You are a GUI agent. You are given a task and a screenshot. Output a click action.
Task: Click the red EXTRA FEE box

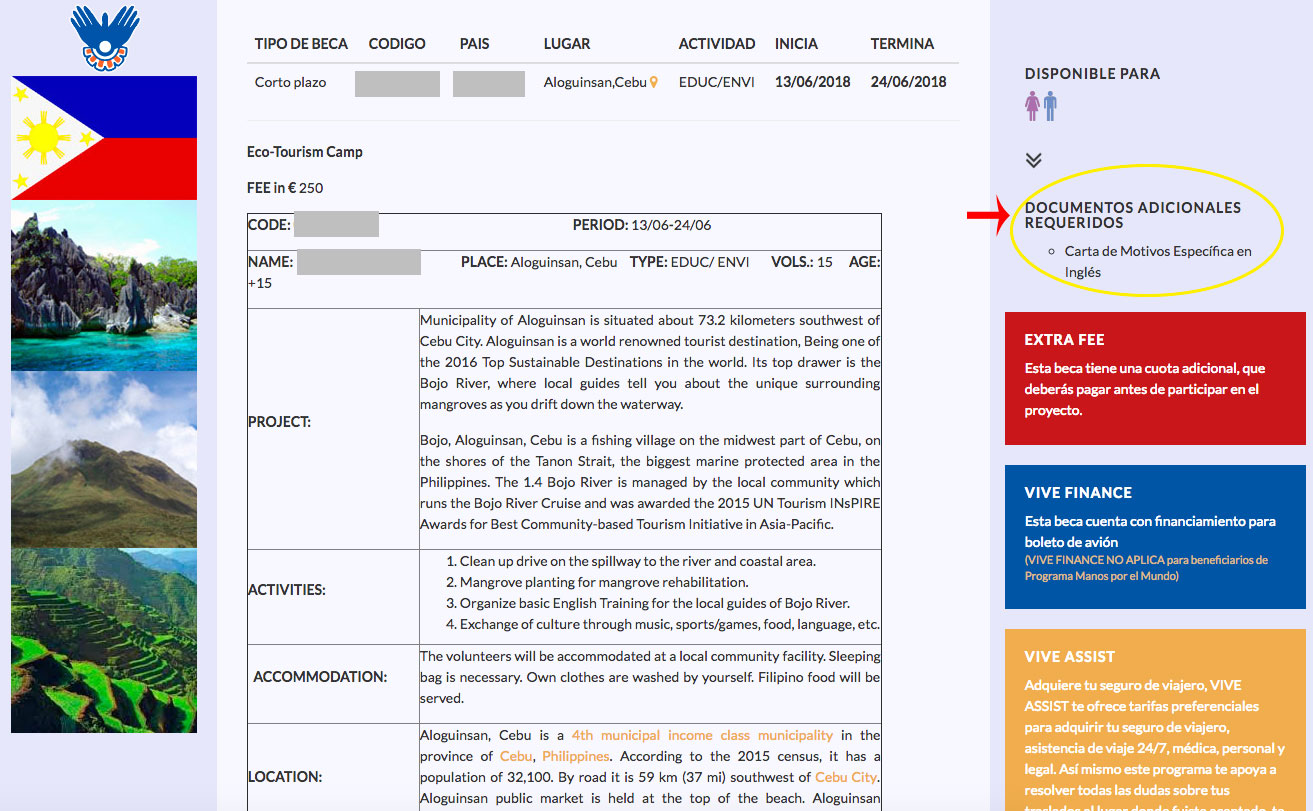pos(1155,378)
